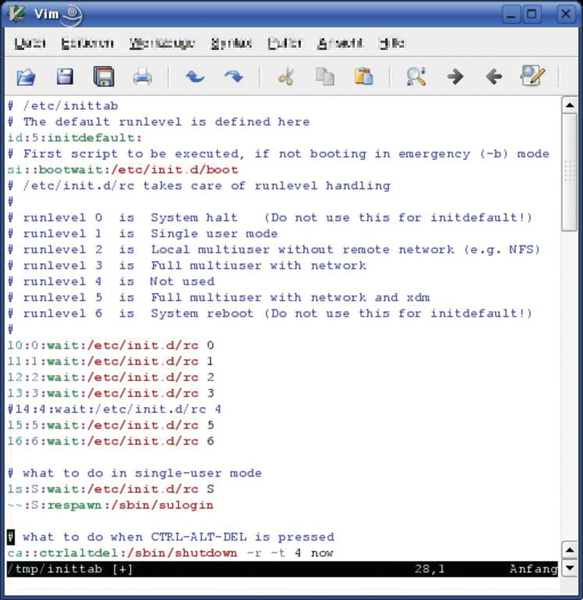This screenshot has width=583, height=600.
Task: Place cursor on id:5:initdefault: line
Action: coord(75,138)
